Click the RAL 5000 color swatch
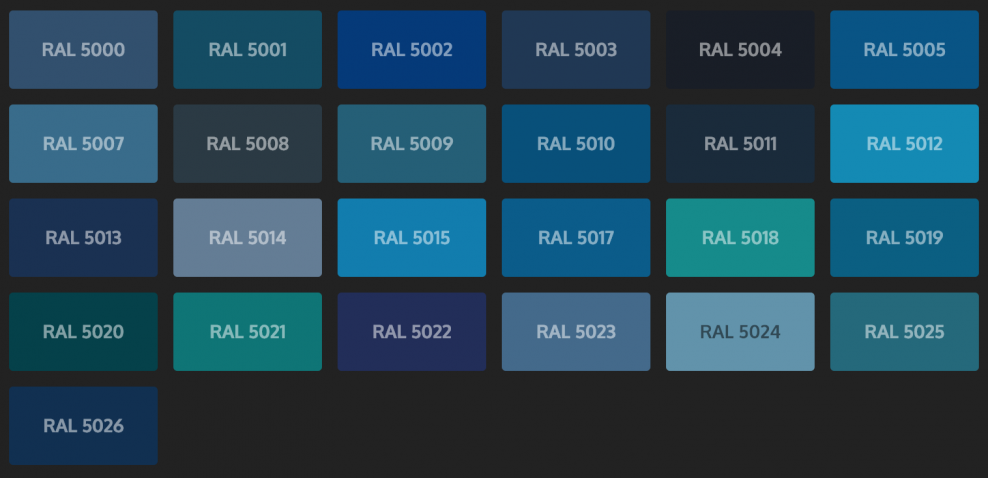Image resolution: width=988 pixels, height=478 pixels. (83, 50)
